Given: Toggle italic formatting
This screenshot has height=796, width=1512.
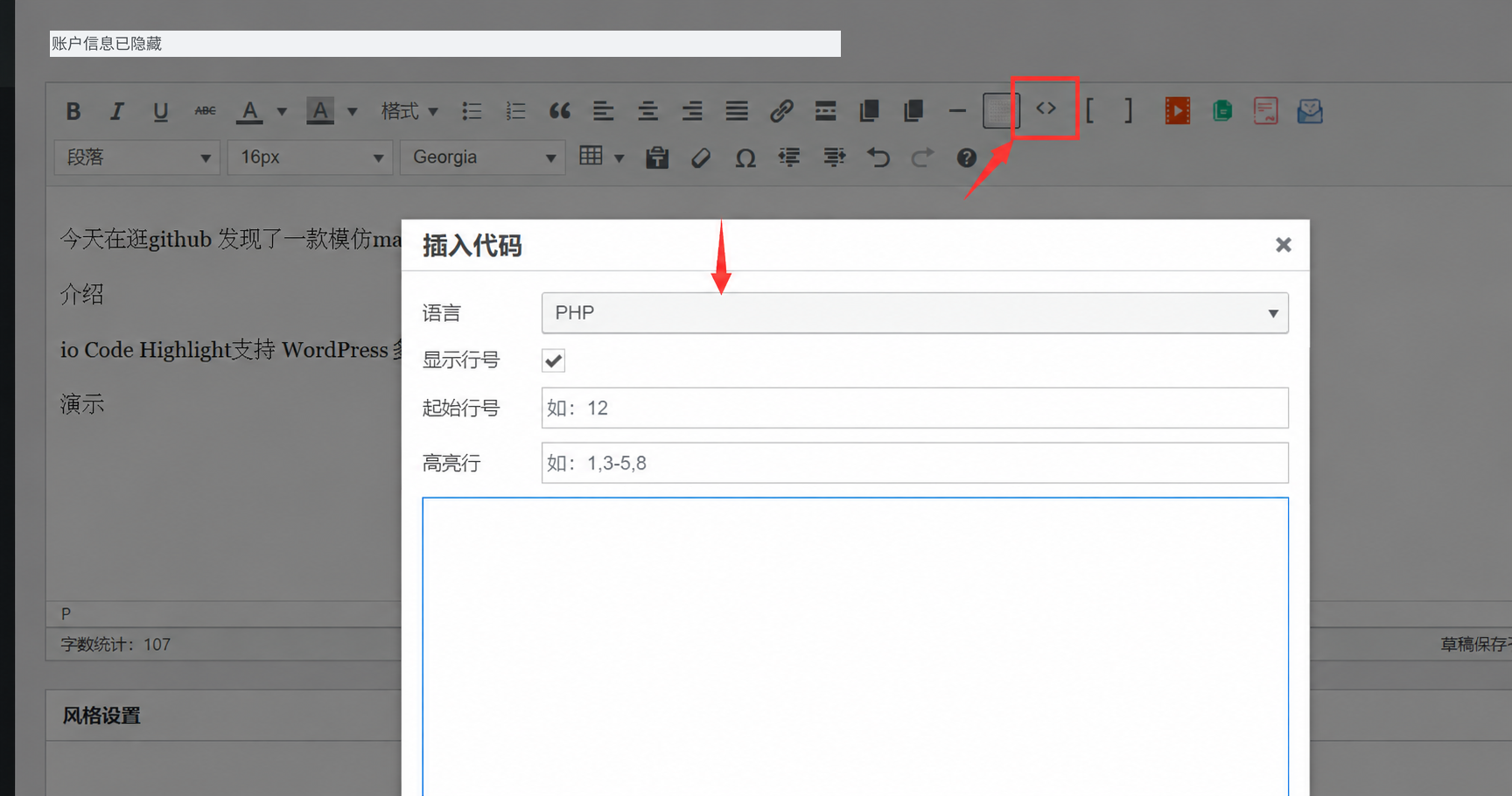Looking at the screenshot, I should 116,111.
